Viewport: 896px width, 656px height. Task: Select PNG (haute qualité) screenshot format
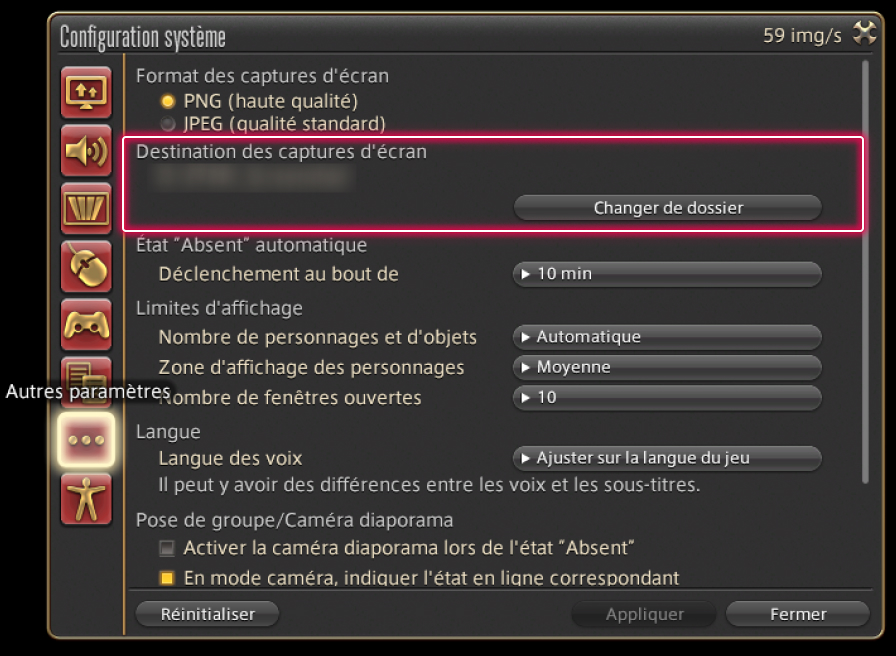[x=168, y=101]
